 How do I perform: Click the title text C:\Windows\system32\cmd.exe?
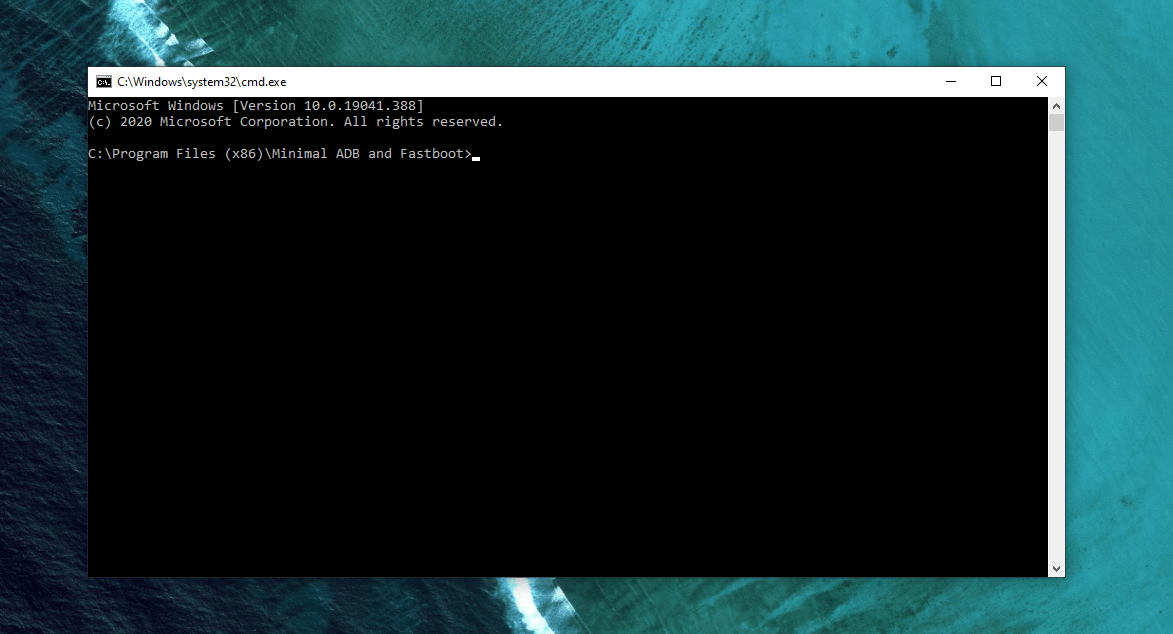click(201, 82)
